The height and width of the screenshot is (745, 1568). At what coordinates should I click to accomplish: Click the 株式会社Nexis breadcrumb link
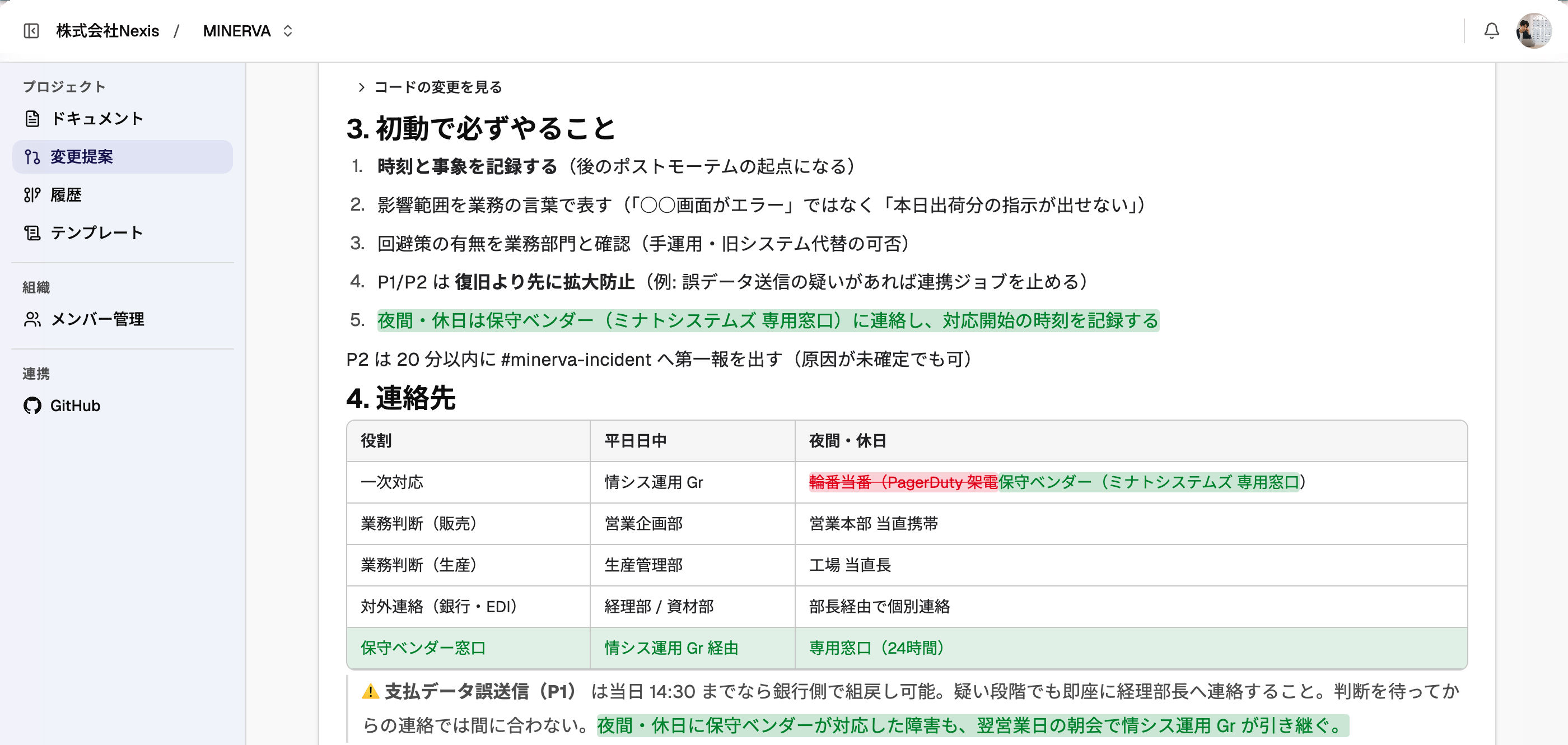[108, 30]
